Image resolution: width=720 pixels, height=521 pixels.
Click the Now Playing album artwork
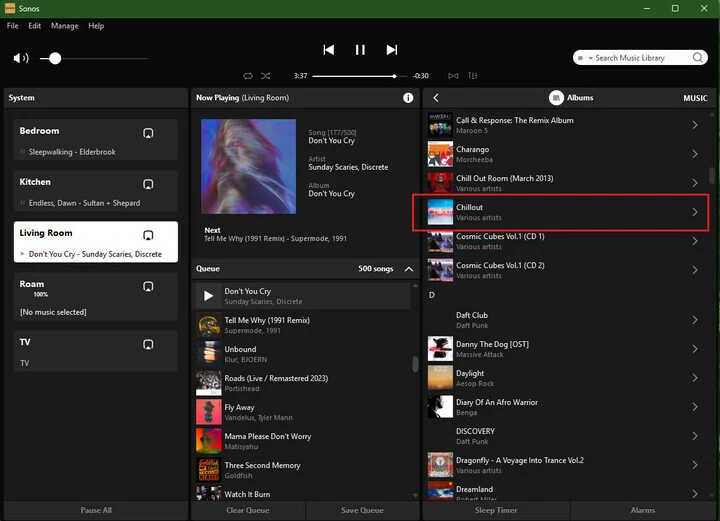click(248, 167)
